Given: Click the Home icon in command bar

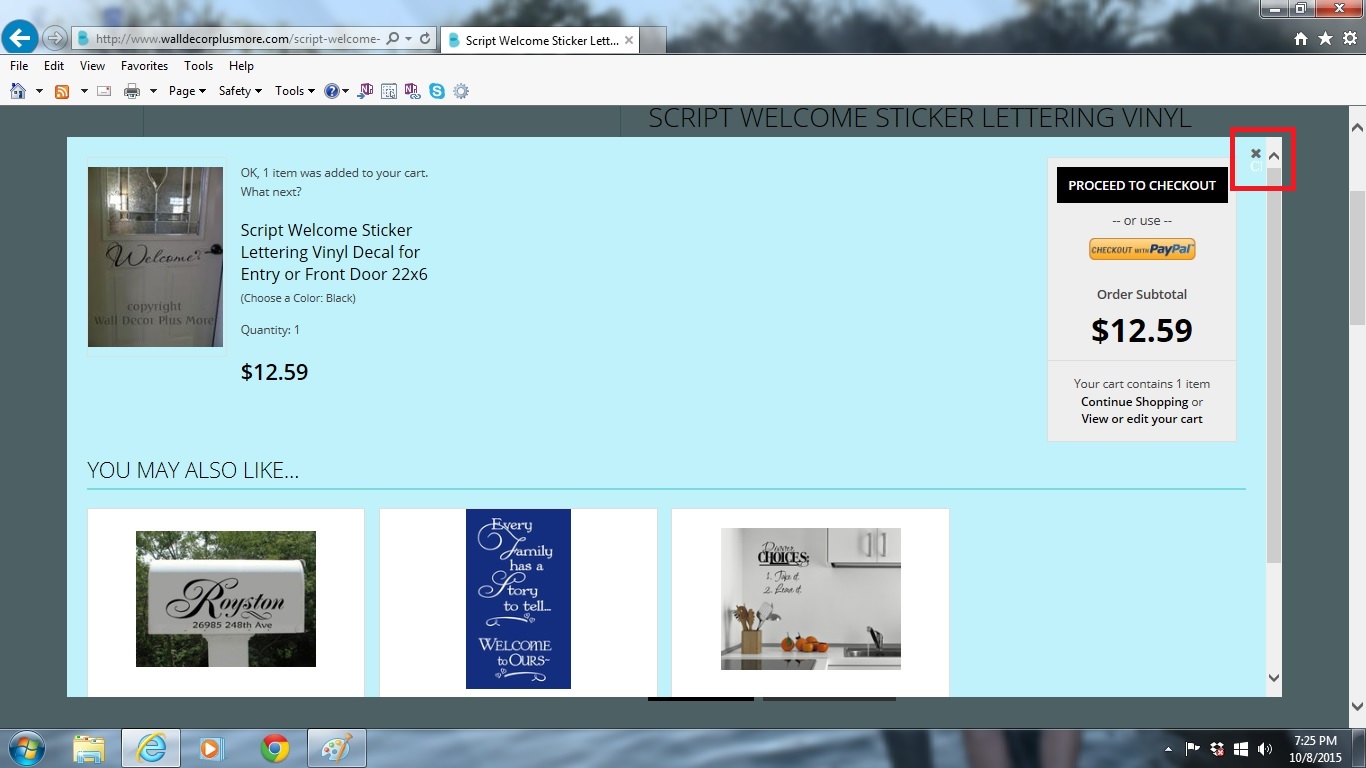Looking at the screenshot, I should [17, 91].
